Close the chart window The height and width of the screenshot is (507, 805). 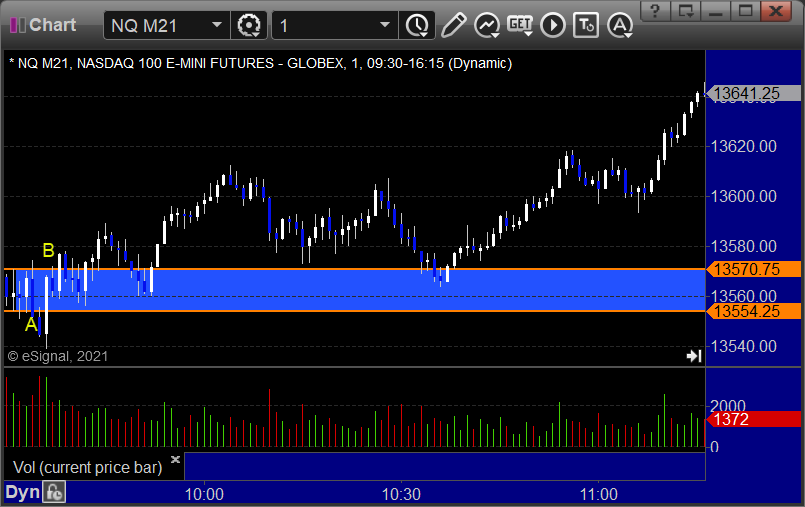pos(776,10)
